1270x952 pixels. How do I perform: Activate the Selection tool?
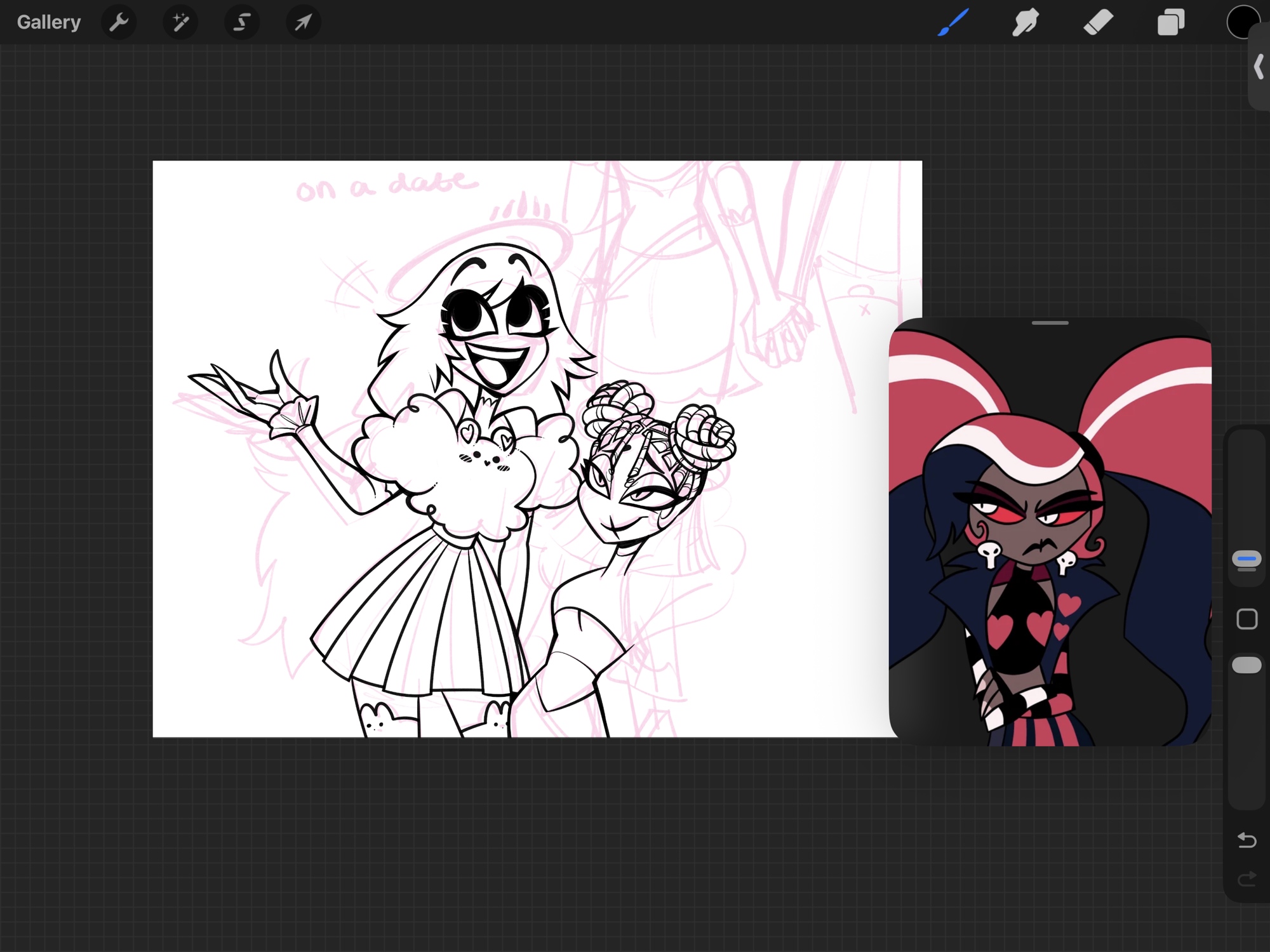click(x=242, y=22)
